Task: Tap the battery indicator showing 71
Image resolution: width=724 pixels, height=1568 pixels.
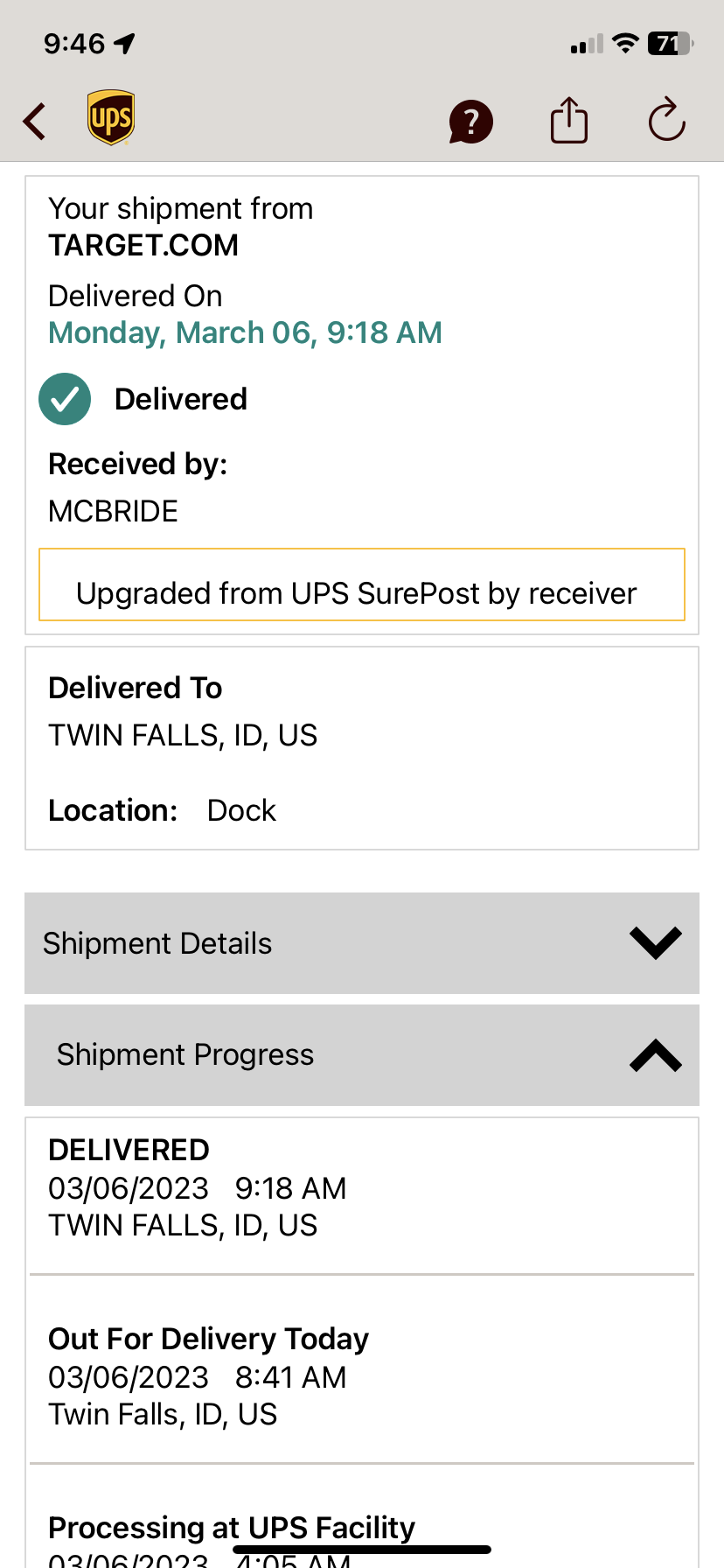Action: click(670, 42)
